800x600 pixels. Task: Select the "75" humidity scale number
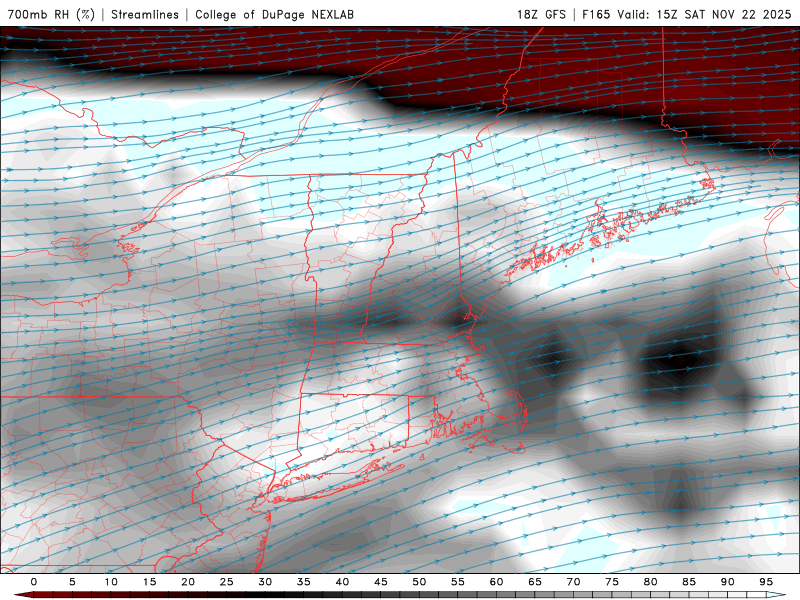pos(612,582)
